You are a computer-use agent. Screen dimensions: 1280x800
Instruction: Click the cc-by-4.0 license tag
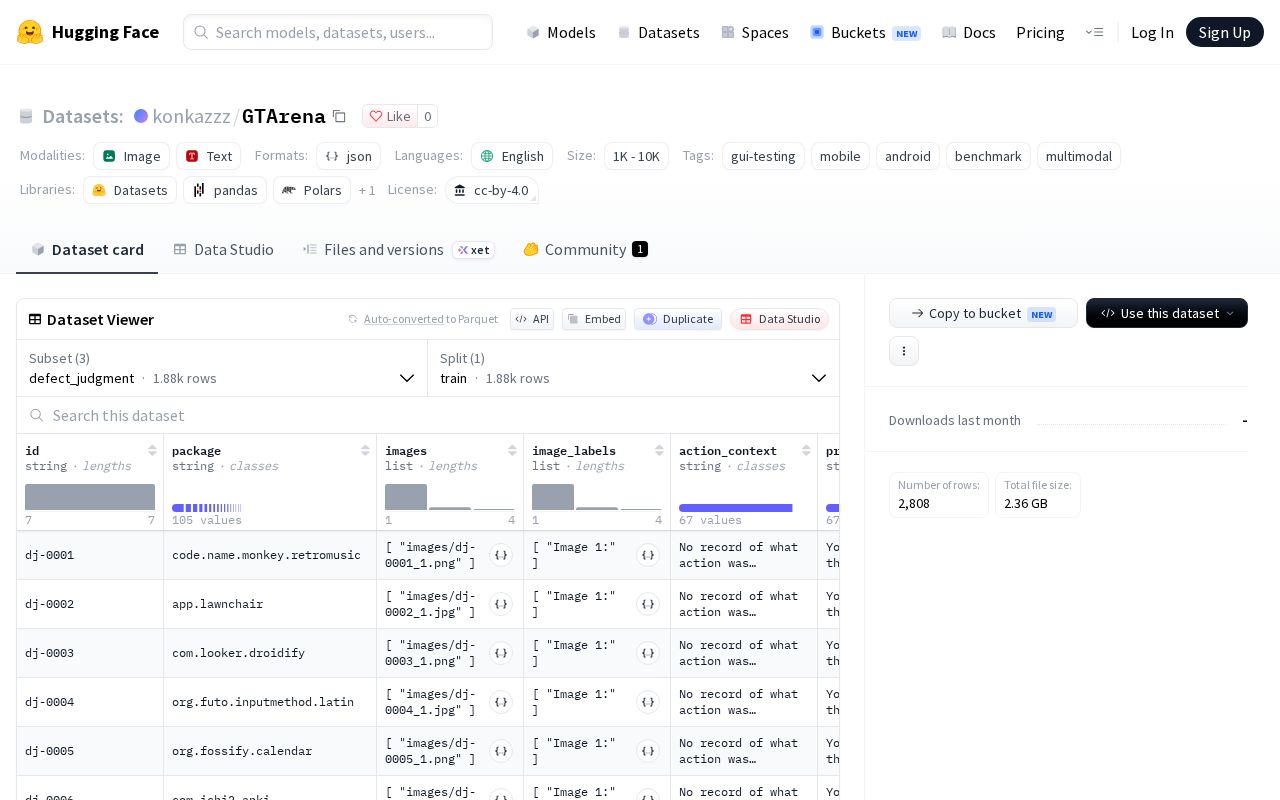tap(492, 190)
